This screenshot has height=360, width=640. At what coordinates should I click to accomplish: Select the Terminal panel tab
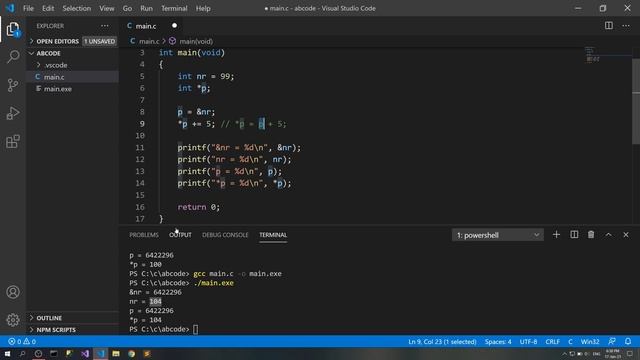tap(273, 235)
